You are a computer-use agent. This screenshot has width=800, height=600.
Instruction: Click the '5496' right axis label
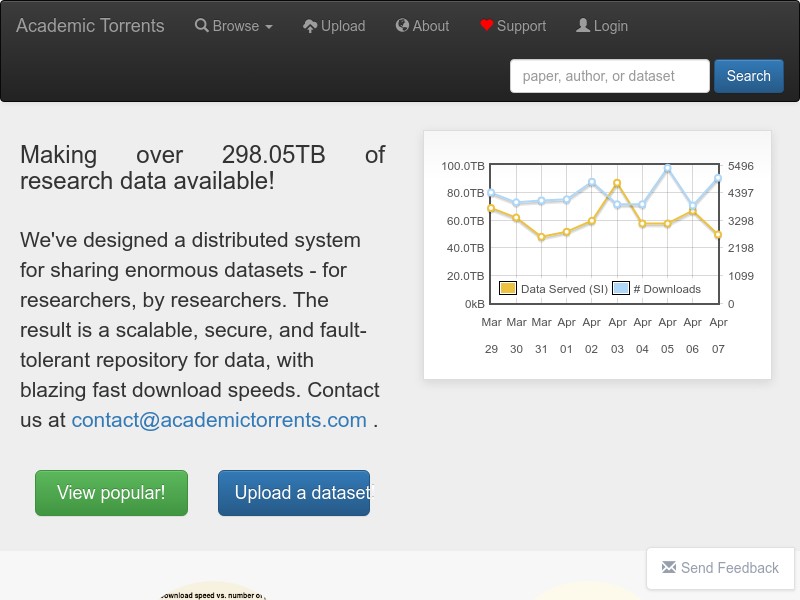point(741,166)
